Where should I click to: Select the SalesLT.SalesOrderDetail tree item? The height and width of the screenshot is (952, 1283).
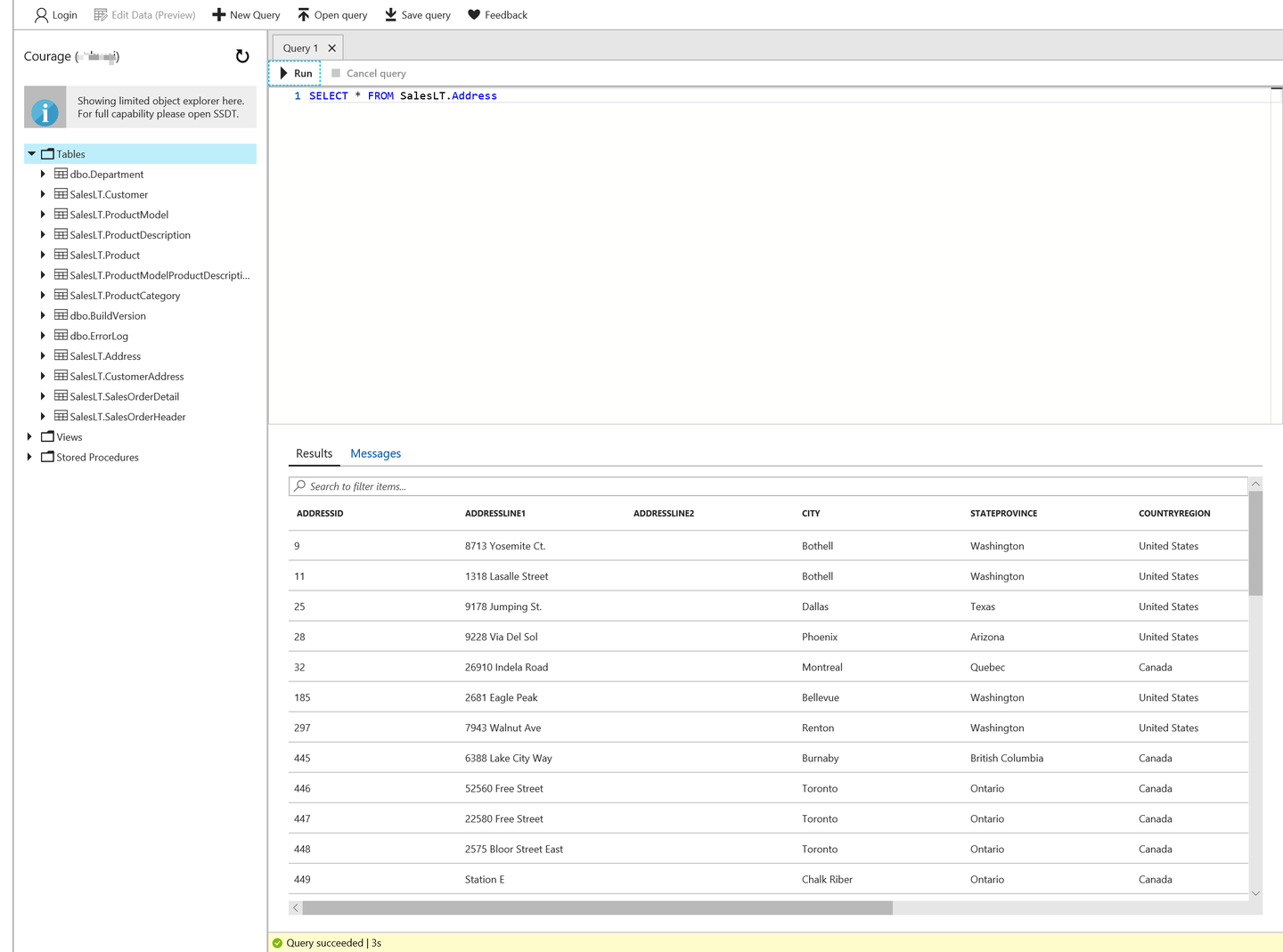[x=125, y=396]
